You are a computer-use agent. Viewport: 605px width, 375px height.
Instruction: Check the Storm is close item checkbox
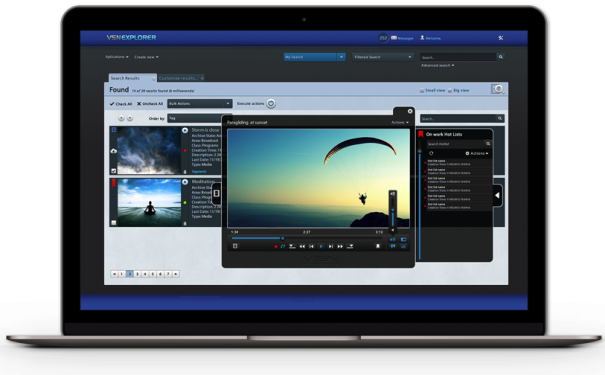113,171
